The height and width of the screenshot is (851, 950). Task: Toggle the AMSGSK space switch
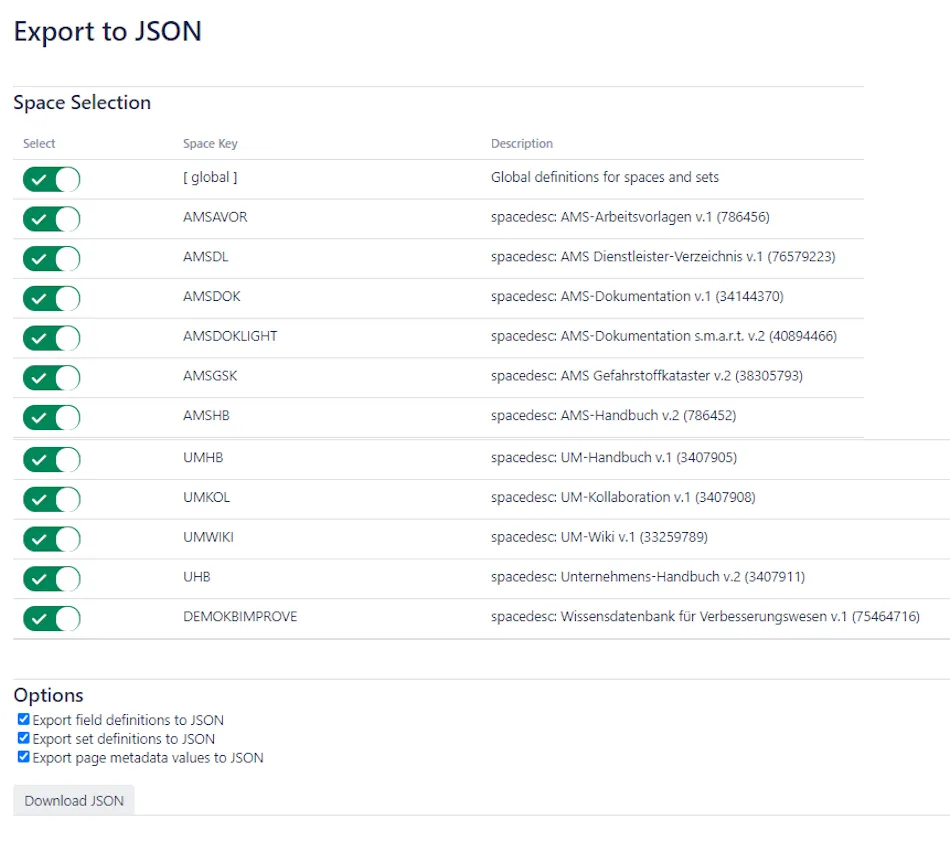(51, 378)
